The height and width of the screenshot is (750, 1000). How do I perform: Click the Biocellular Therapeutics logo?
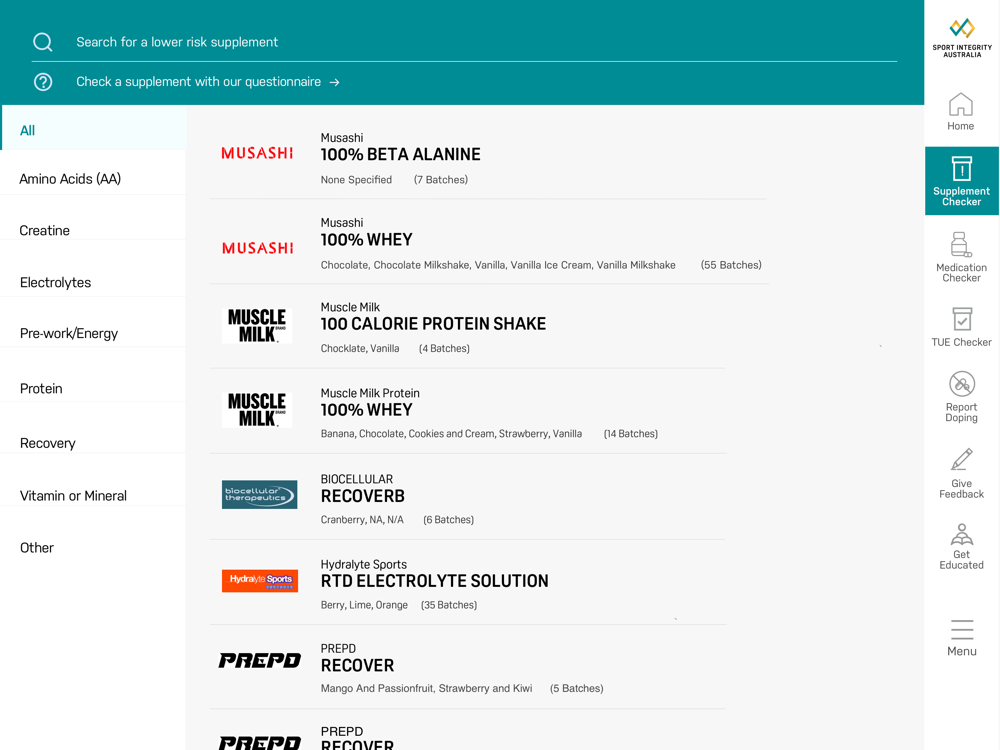260,494
